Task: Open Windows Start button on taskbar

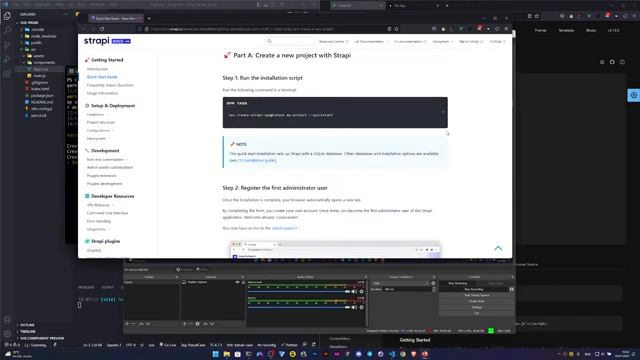Action: (x=215, y=354)
